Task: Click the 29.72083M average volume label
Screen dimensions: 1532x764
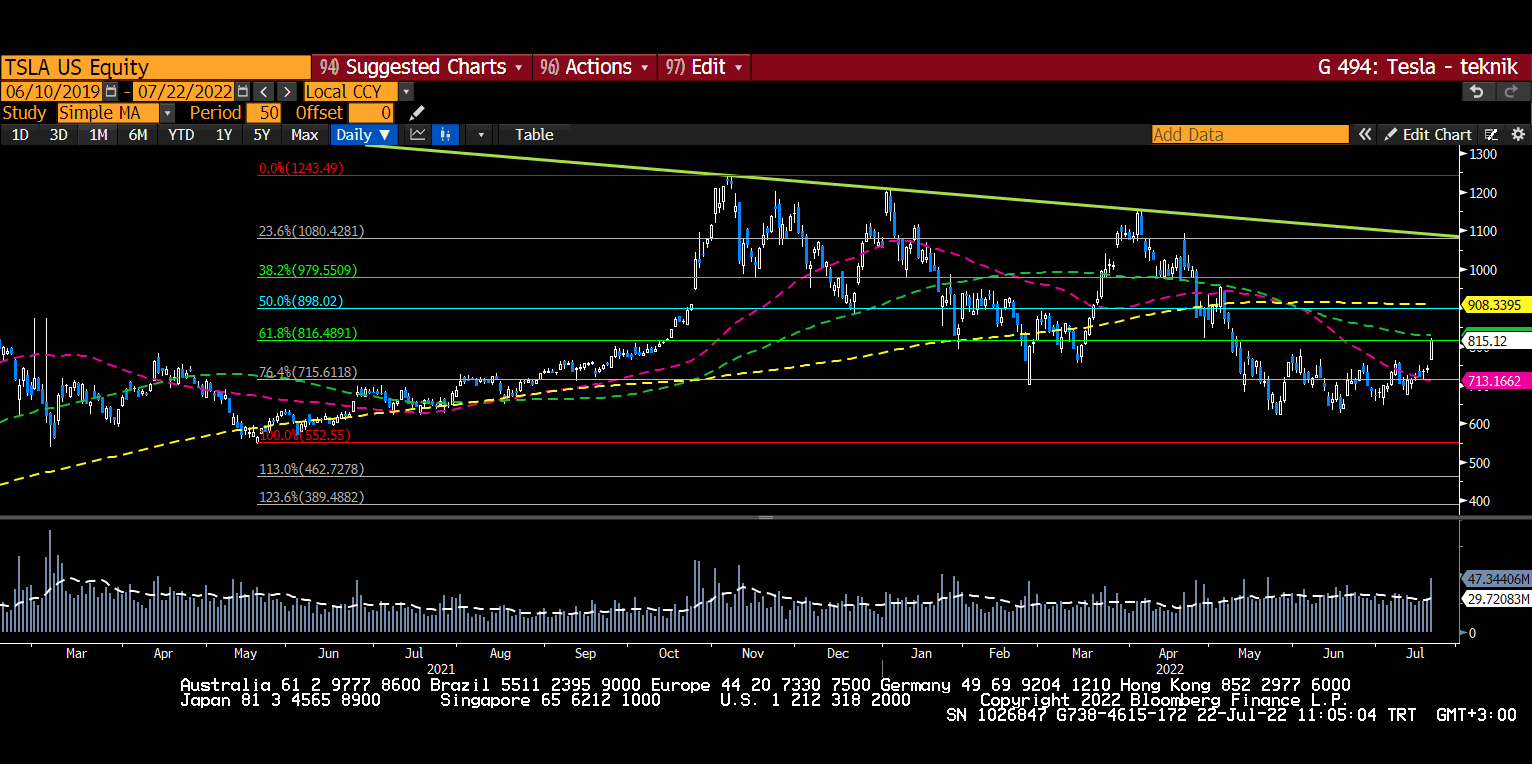Action: click(x=1497, y=599)
